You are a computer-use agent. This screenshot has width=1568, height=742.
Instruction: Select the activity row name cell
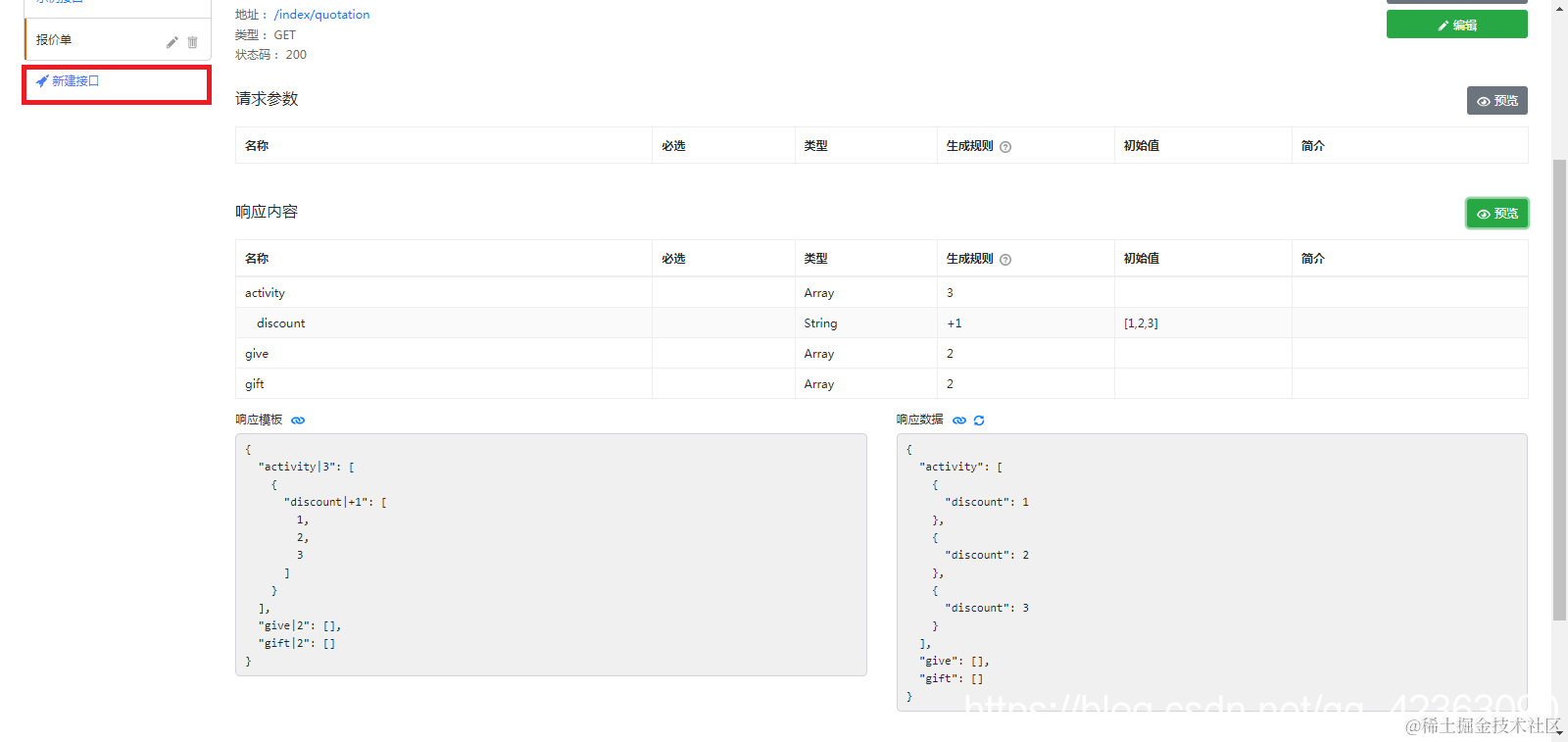pyautogui.click(x=444, y=293)
